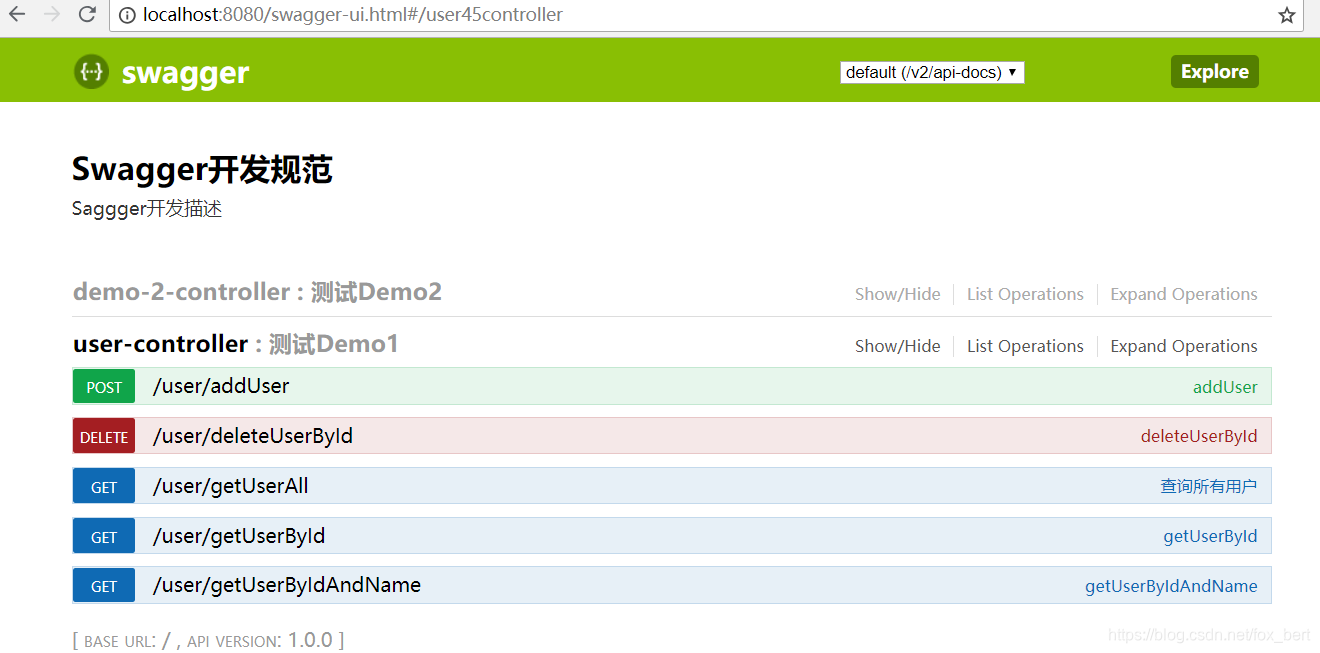
Task: Click GET badge for getUserAll
Action: tap(104, 487)
